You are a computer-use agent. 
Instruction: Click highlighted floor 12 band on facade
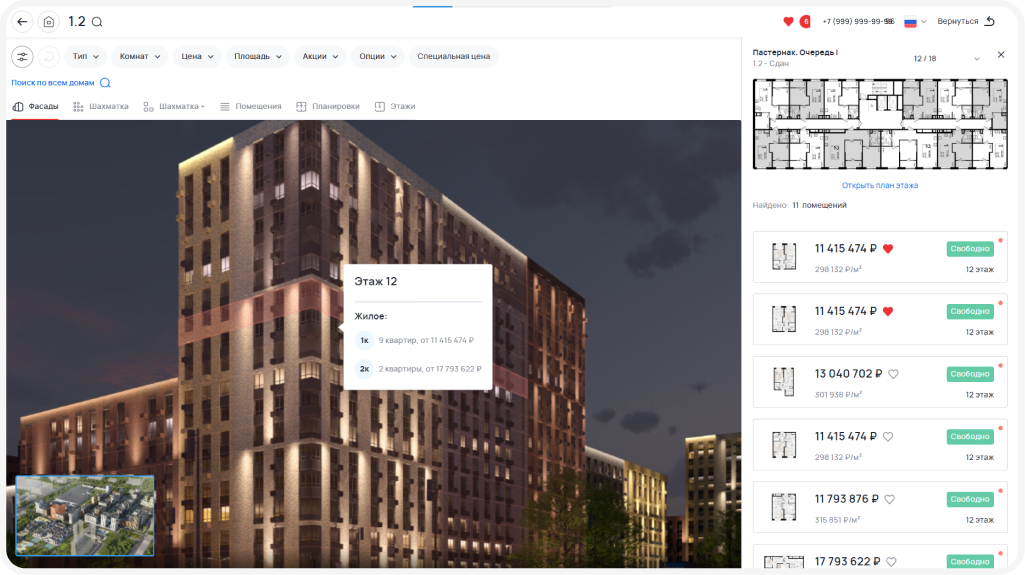tap(261, 313)
